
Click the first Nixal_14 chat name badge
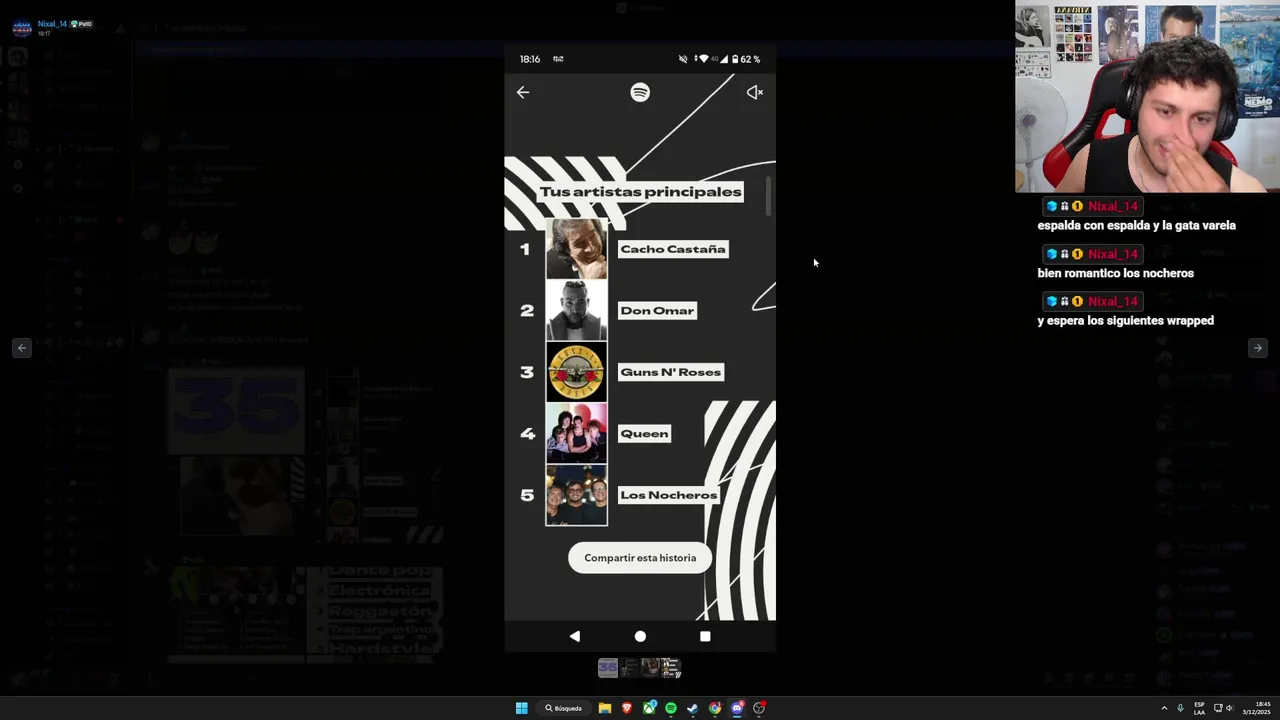coord(1091,206)
